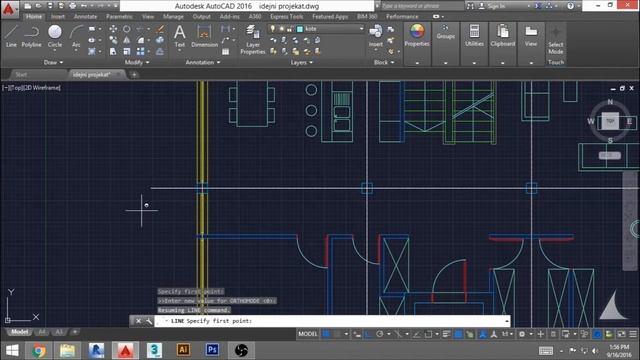The width and height of the screenshot is (640, 360).
Task: Select the Offset tool in Modify panel
Action: coord(160,51)
